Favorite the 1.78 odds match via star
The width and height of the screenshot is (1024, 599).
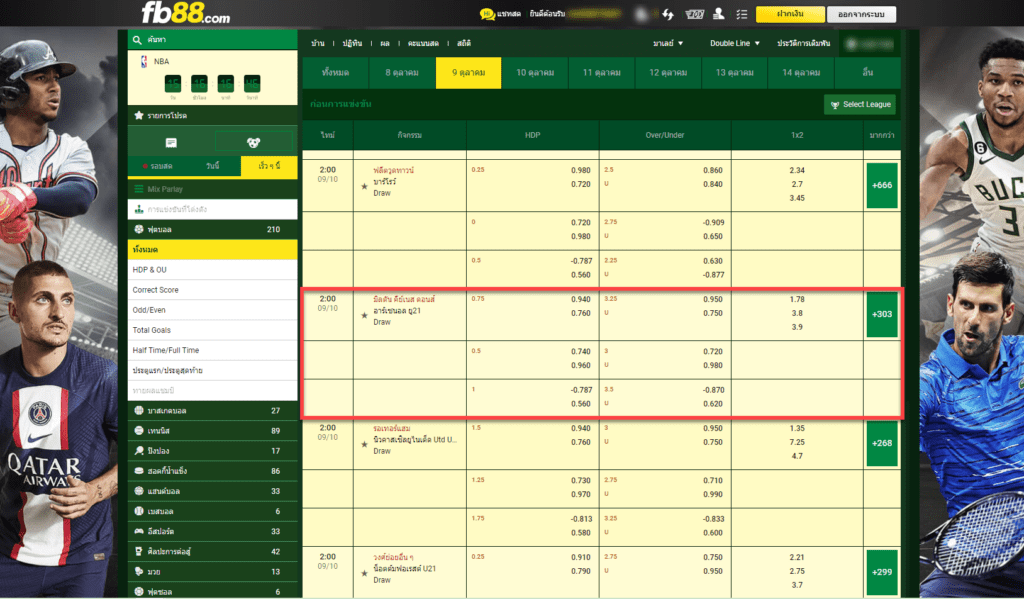[x=364, y=316]
